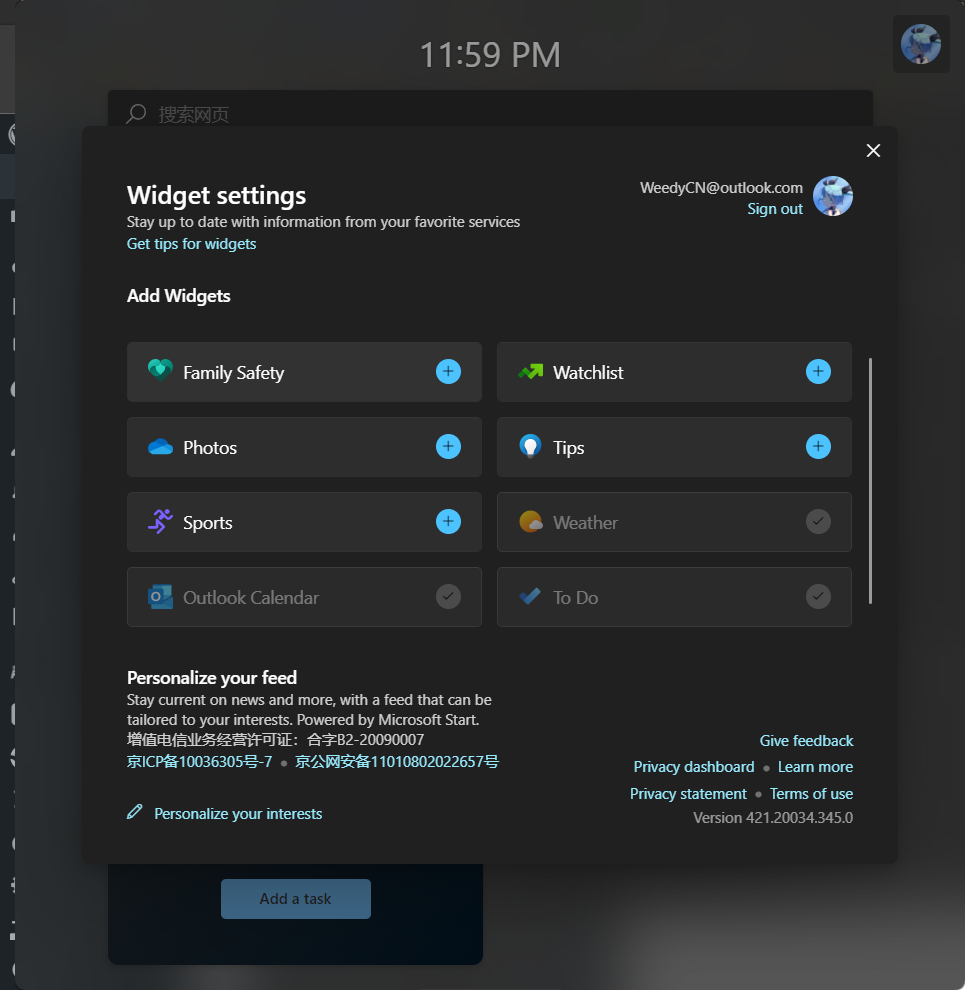Add the Tips widget with its plus icon
This screenshot has width=965, height=990.
pos(818,446)
